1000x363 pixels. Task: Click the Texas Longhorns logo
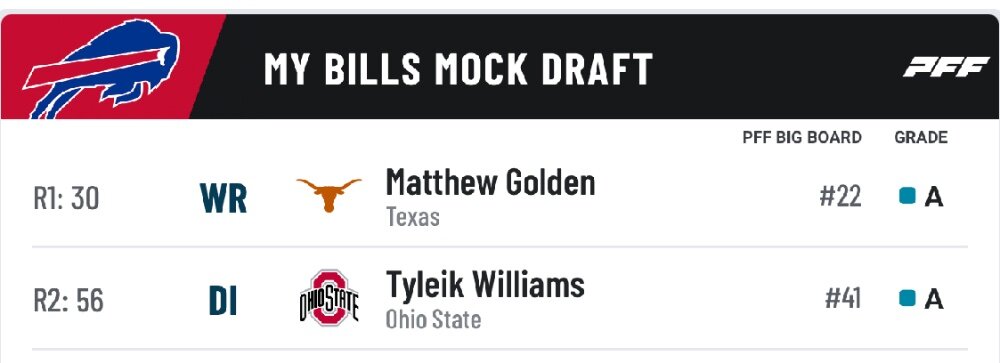click(x=329, y=195)
